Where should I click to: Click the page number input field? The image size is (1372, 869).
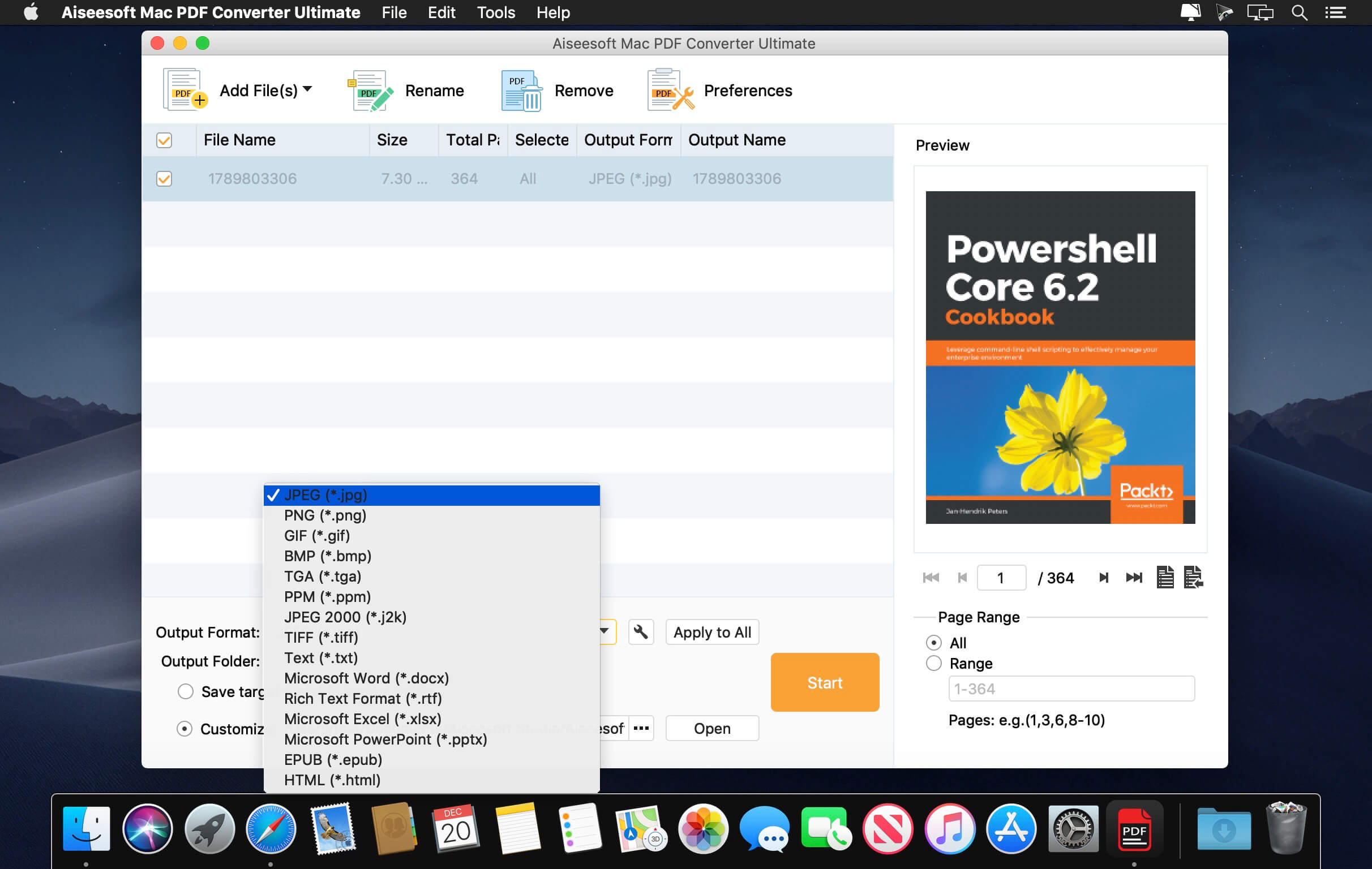[x=1001, y=578]
